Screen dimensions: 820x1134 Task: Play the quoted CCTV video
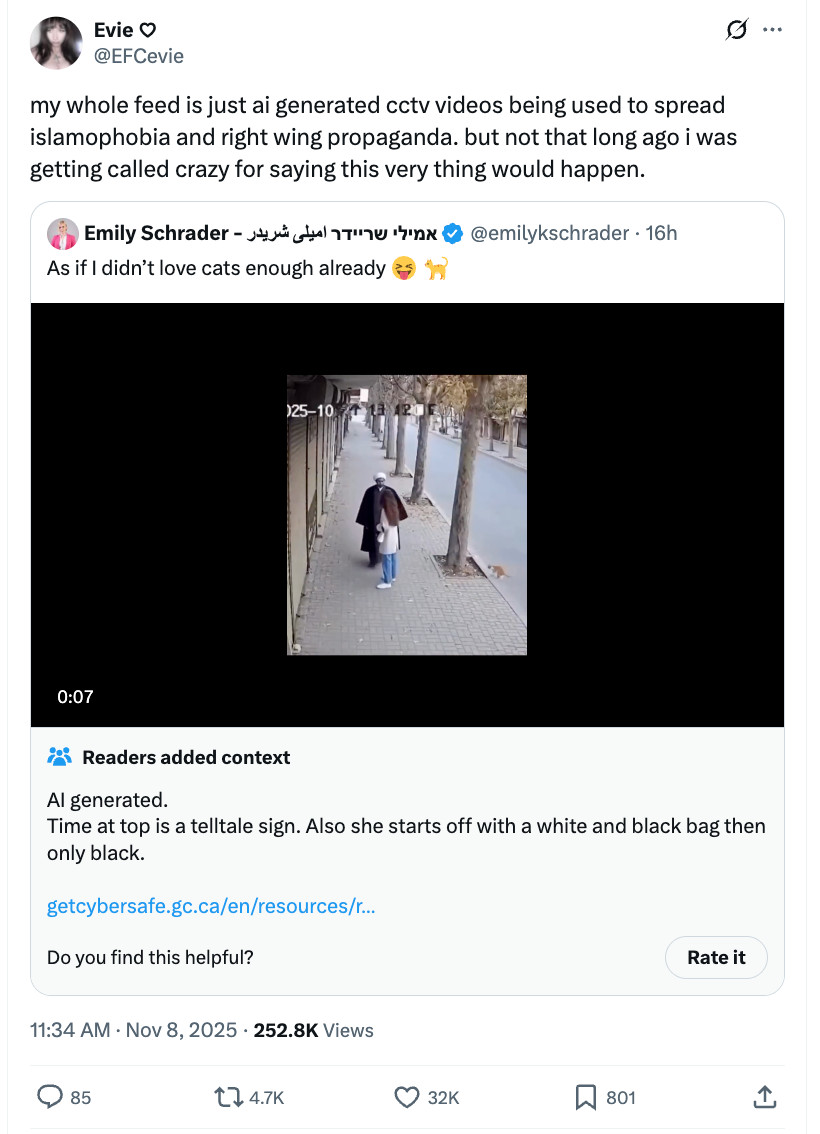point(407,514)
